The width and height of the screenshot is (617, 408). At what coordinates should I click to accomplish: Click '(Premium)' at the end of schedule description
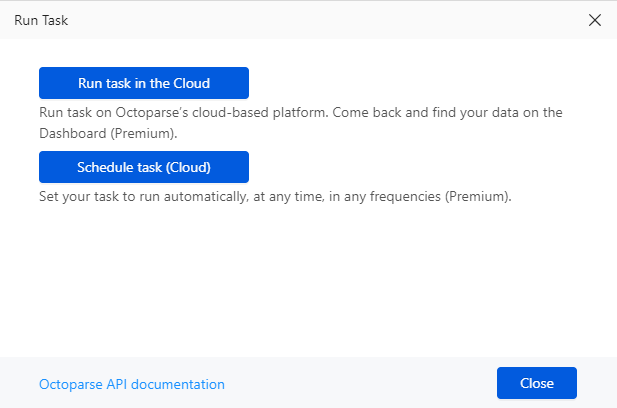point(479,196)
